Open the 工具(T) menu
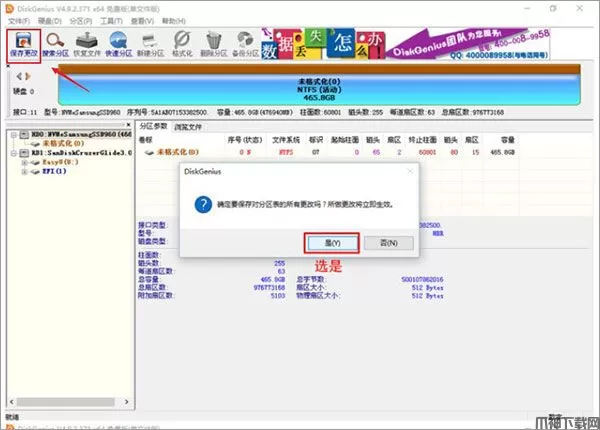Image resolution: width=600 pixels, height=430 pixels. [x=111, y=21]
